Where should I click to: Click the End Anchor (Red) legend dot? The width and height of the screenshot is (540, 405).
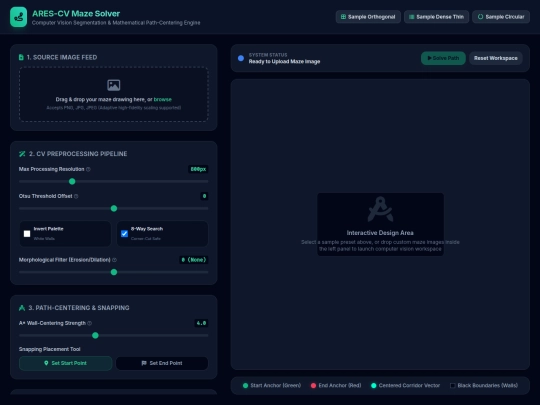click(313, 385)
